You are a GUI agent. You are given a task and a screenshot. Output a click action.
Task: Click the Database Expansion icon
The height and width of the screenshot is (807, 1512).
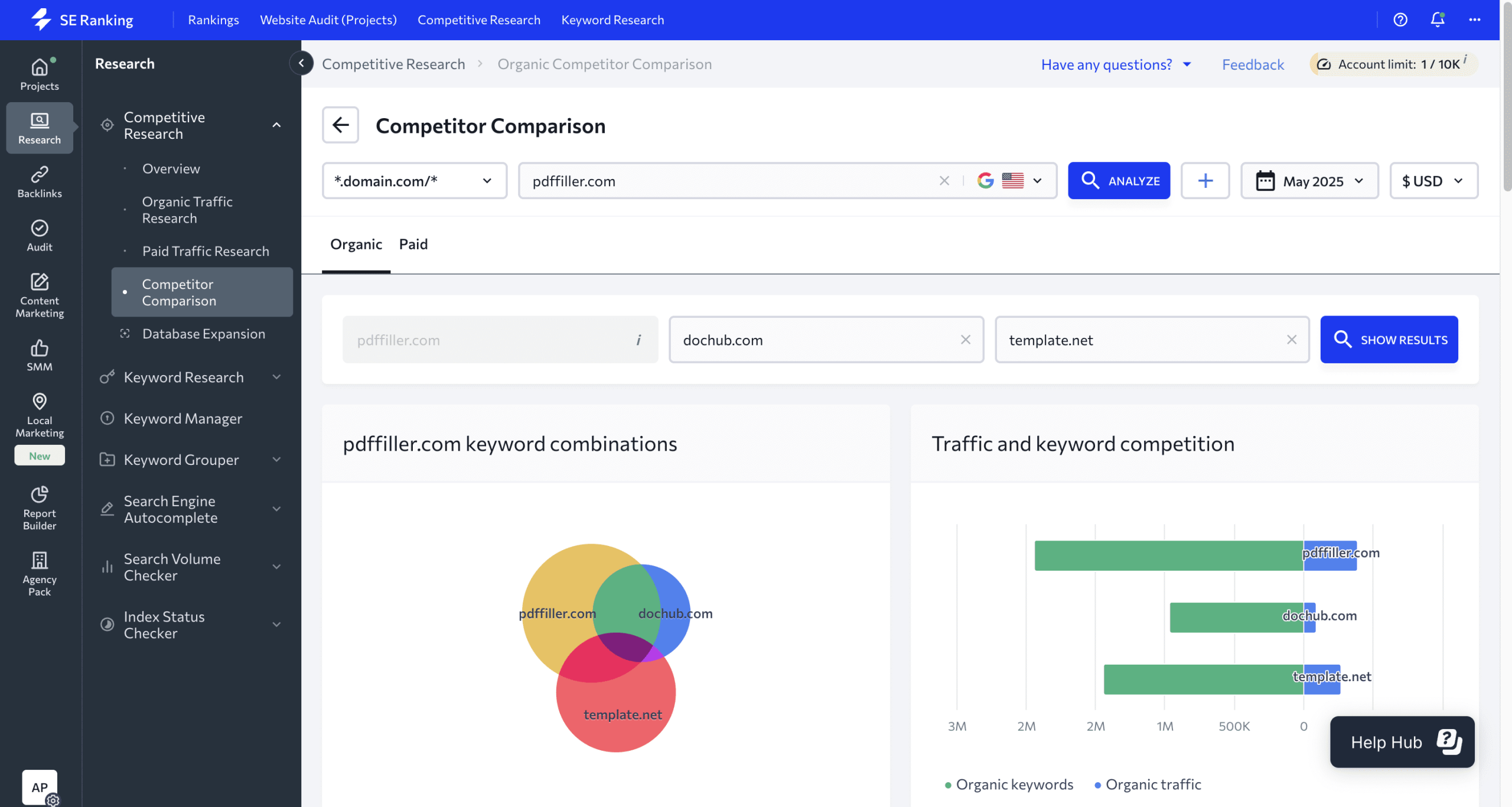(x=125, y=333)
